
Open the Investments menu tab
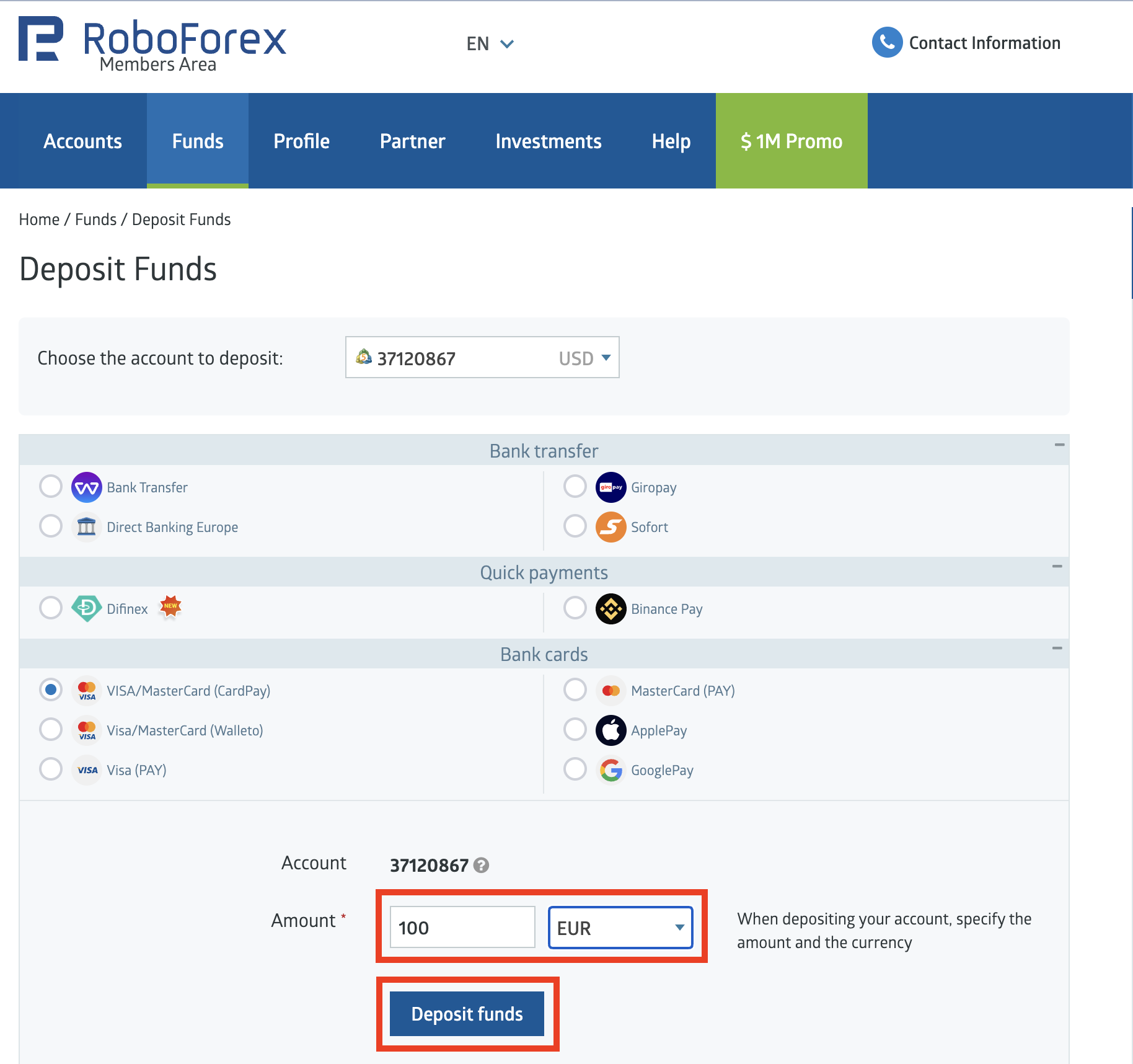[x=548, y=141]
